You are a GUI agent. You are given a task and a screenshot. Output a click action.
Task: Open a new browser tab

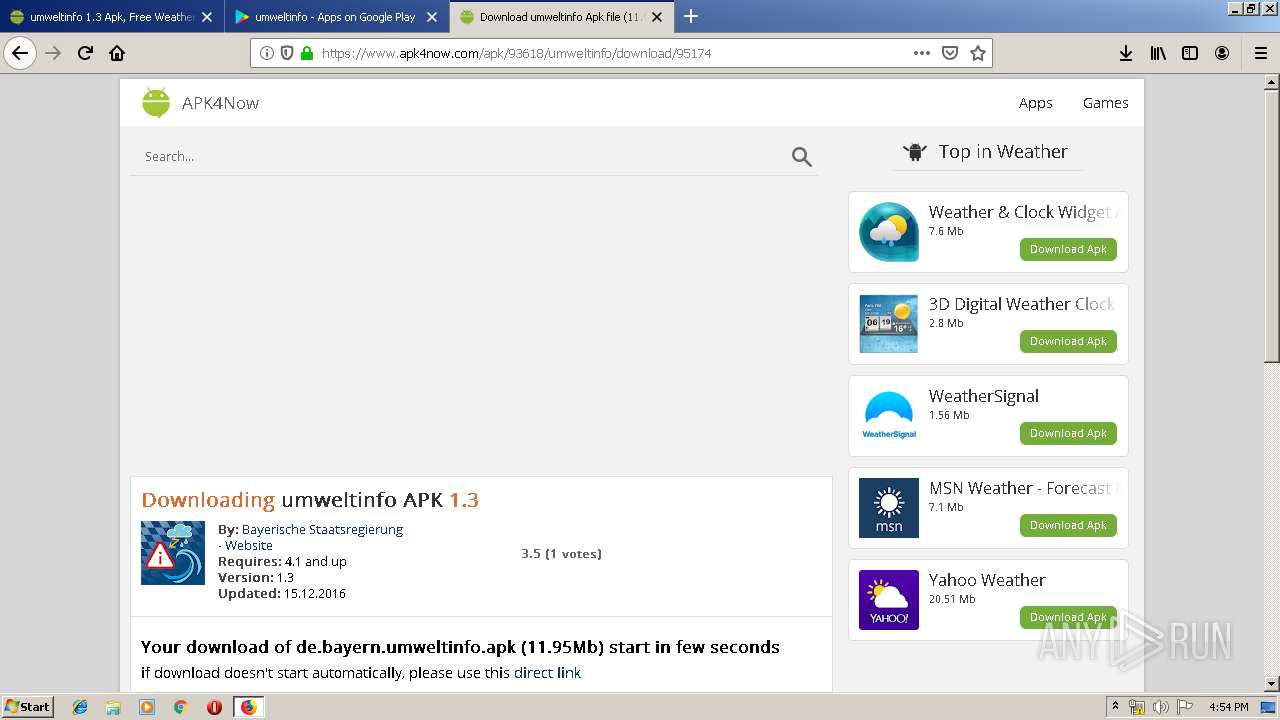click(x=691, y=16)
